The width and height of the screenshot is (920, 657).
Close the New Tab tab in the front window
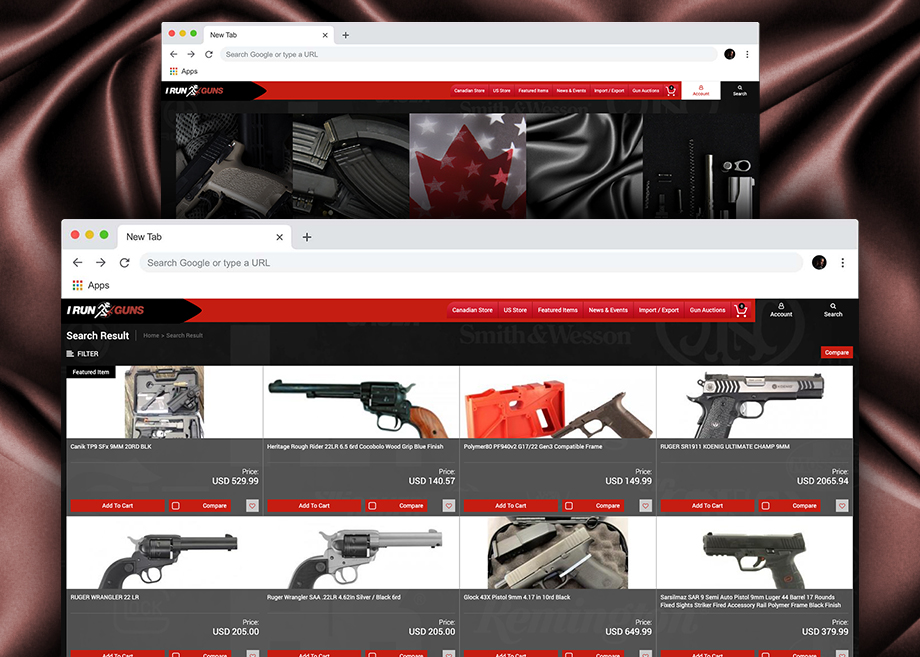coord(279,237)
